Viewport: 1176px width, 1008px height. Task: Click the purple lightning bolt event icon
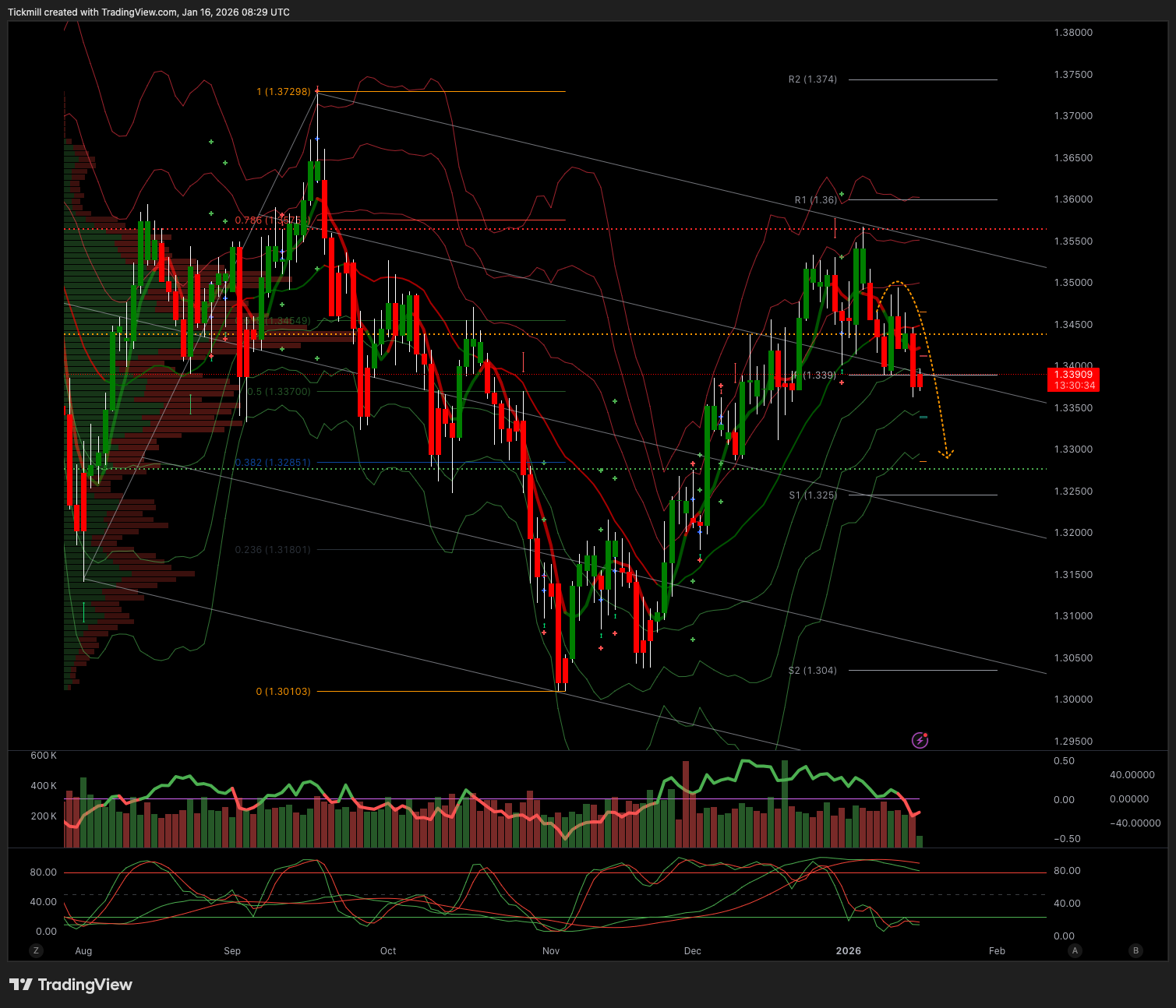coord(920,740)
